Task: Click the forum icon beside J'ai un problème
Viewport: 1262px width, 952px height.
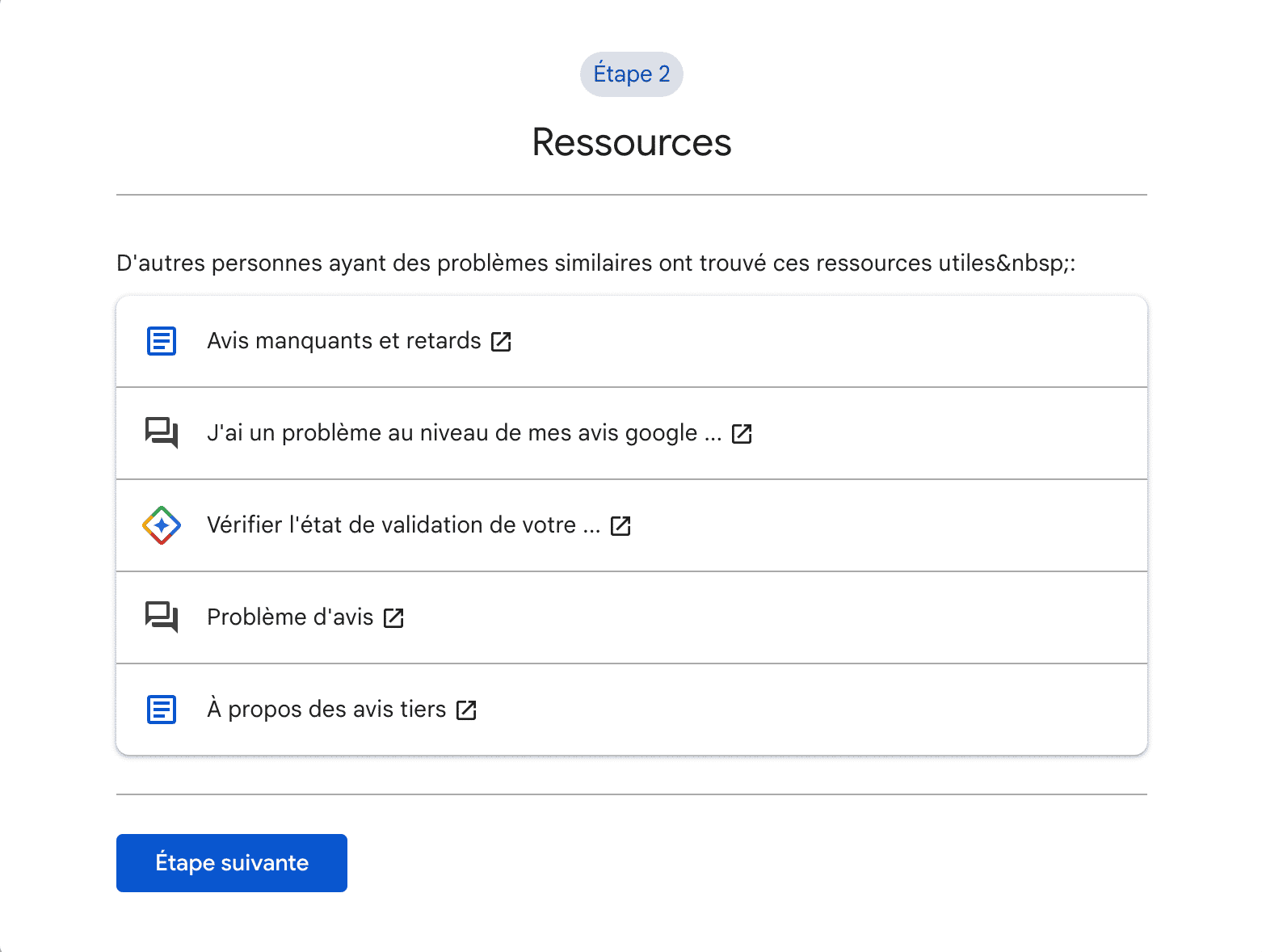Action: [x=162, y=433]
